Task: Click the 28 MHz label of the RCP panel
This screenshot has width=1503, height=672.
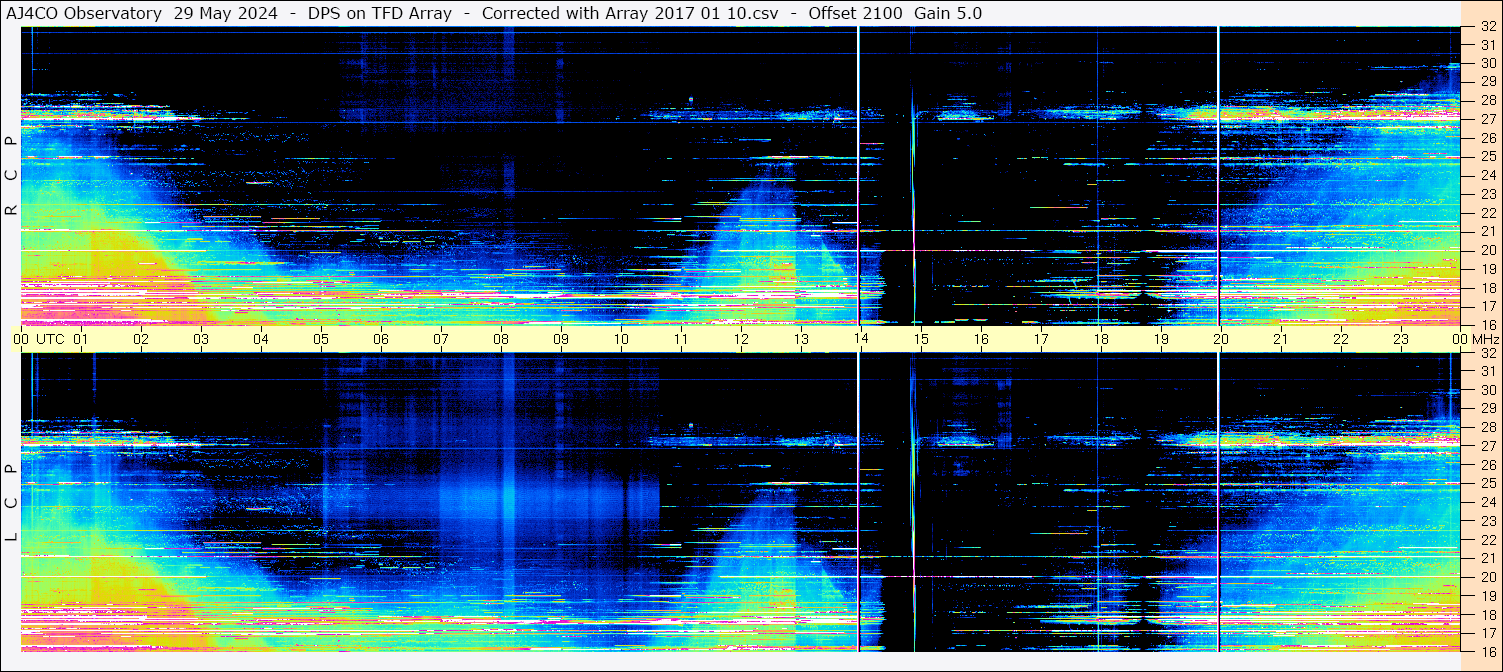Action: pos(1487,100)
